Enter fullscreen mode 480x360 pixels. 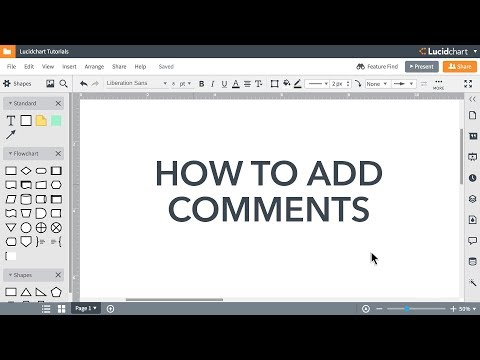pyautogui.click(x=468, y=84)
